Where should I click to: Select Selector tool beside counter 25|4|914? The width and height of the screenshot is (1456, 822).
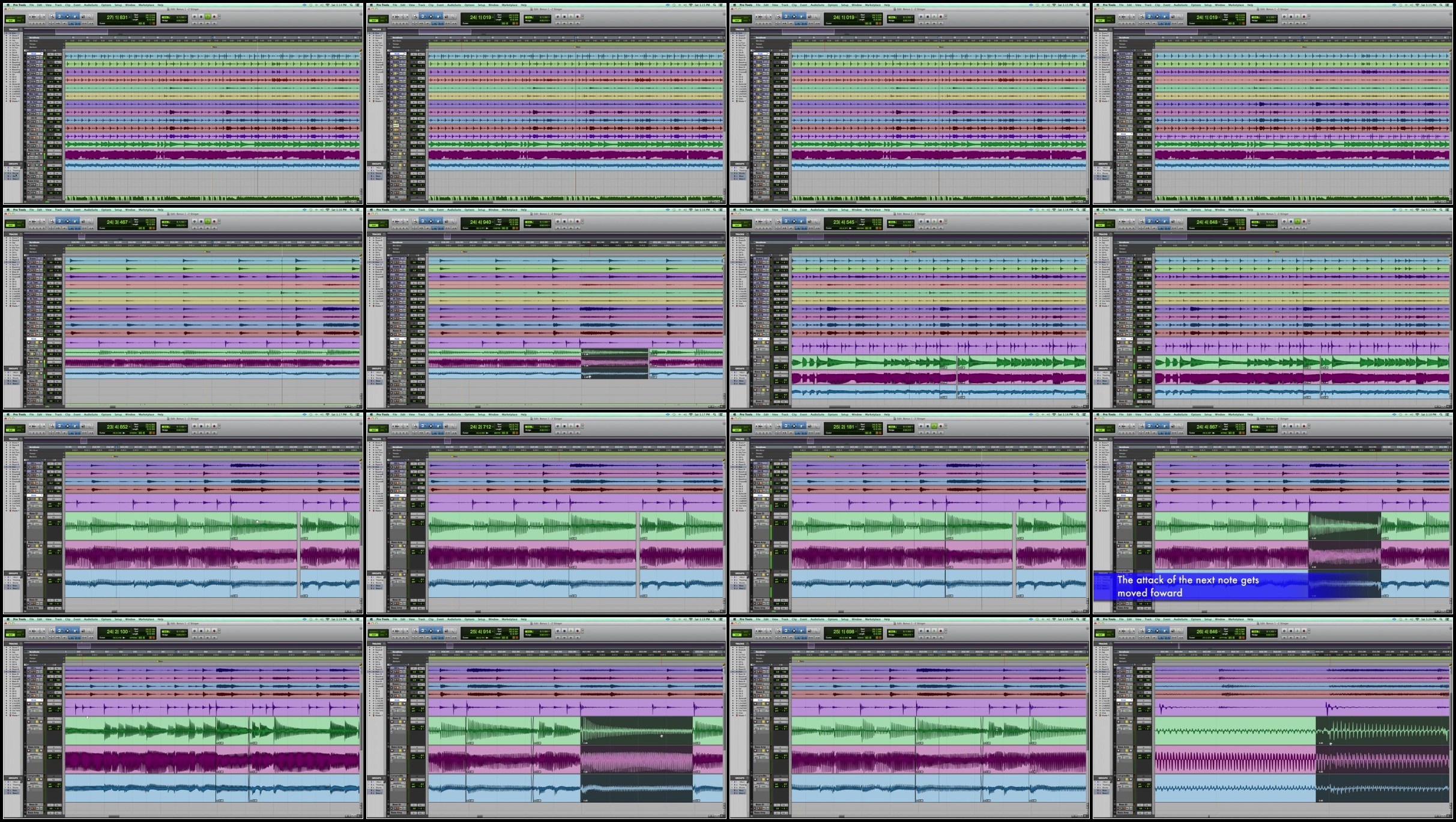(430, 630)
